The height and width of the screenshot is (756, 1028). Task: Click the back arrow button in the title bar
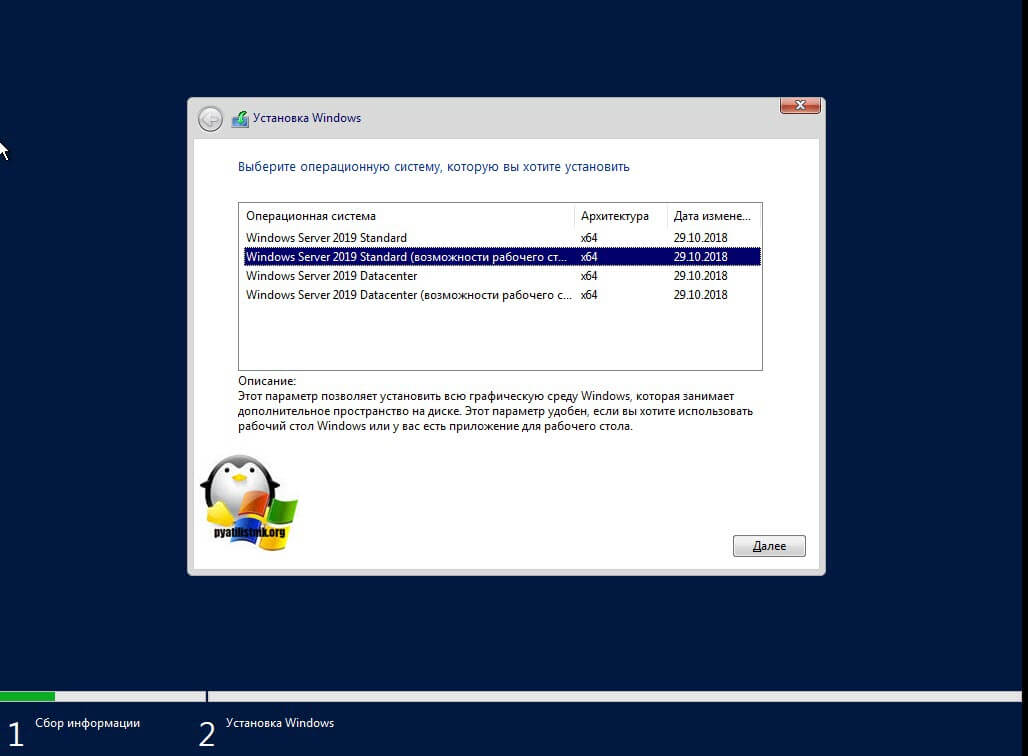(210, 119)
